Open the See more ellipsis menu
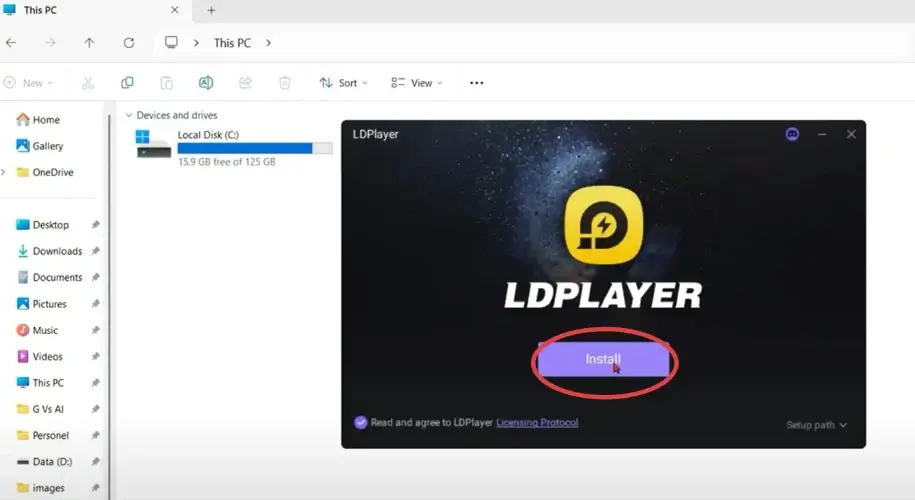Screen dimensions: 915x500 pyautogui.click(x=476, y=83)
